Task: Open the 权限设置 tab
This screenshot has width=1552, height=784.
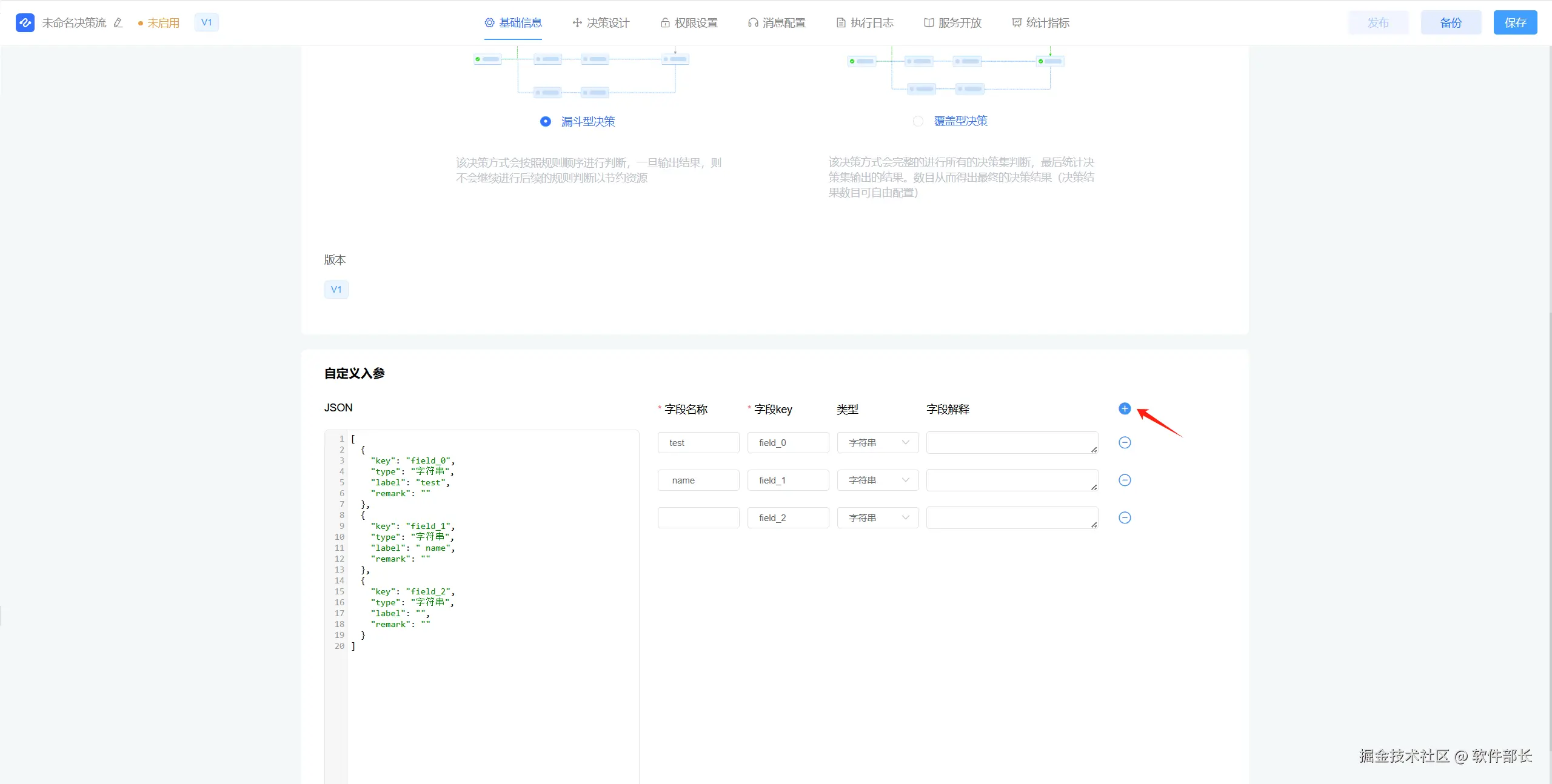Action: coord(689,23)
